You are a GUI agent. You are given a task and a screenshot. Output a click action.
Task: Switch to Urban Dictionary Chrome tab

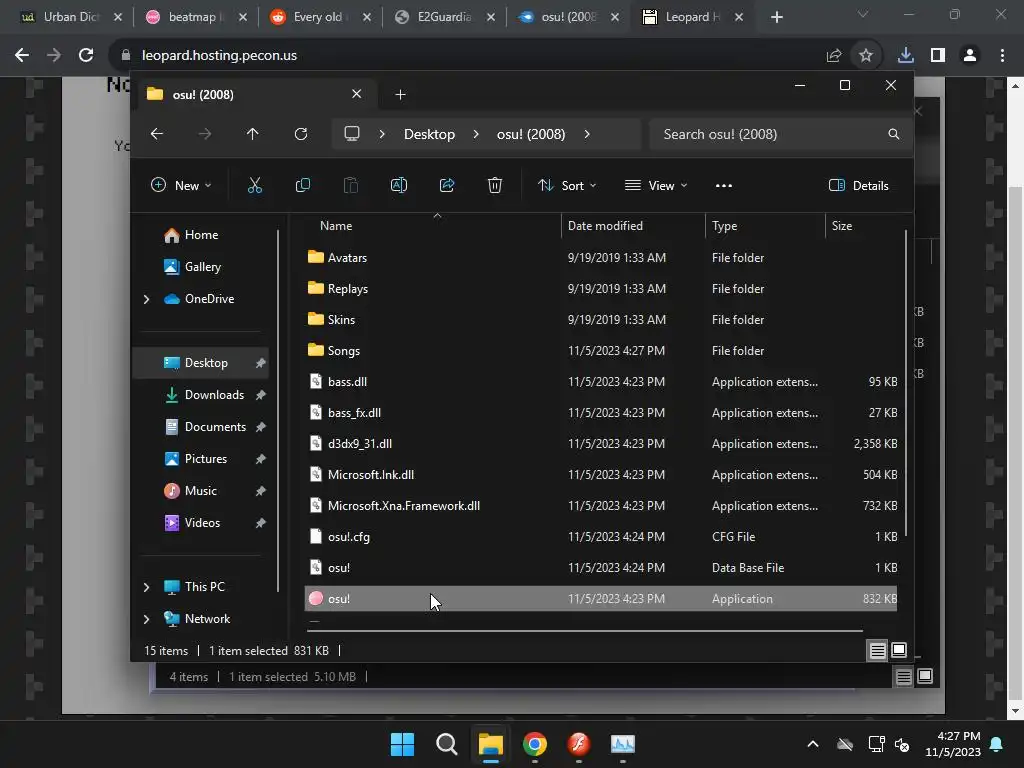click(70, 17)
